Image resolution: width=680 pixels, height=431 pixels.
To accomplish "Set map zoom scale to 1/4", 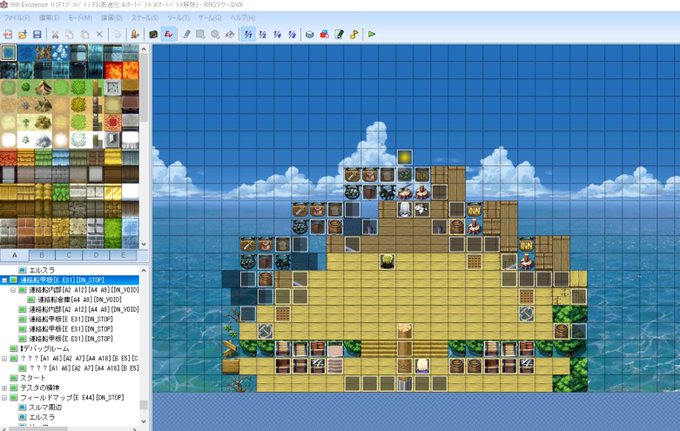I will pos(278,34).
